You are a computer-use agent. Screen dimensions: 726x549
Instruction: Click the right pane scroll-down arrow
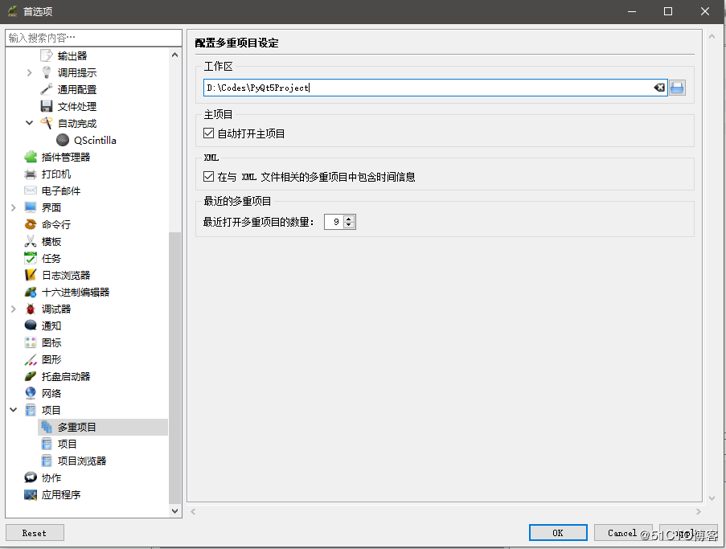[x=712, y=498]
